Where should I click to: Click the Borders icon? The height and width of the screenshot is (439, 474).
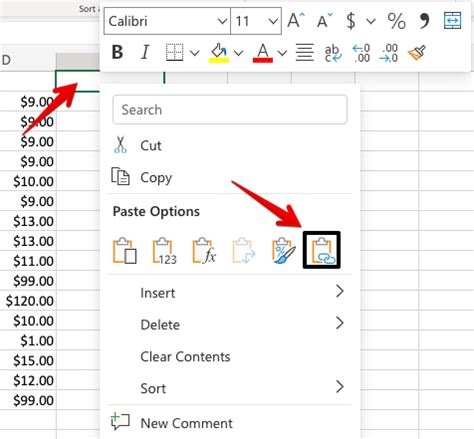tap(174, 52)
